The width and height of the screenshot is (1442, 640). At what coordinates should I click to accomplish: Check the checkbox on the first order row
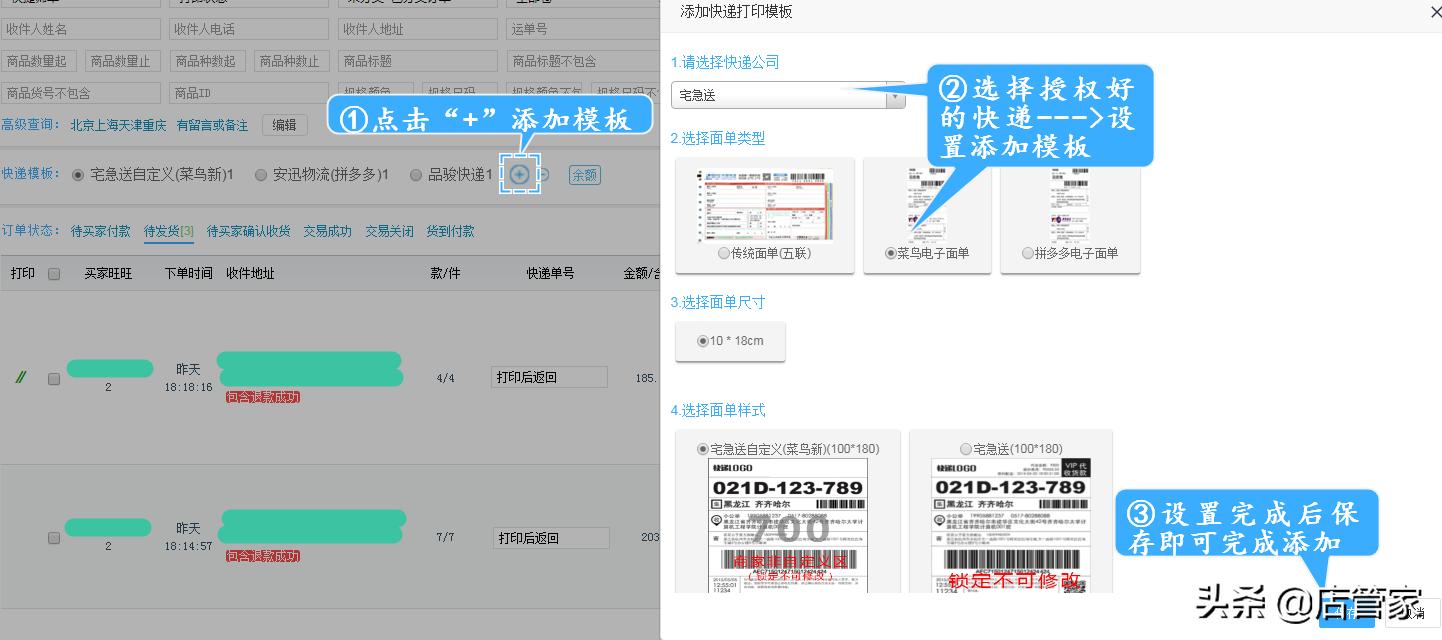pyautogui.click(x=53, y=377)
